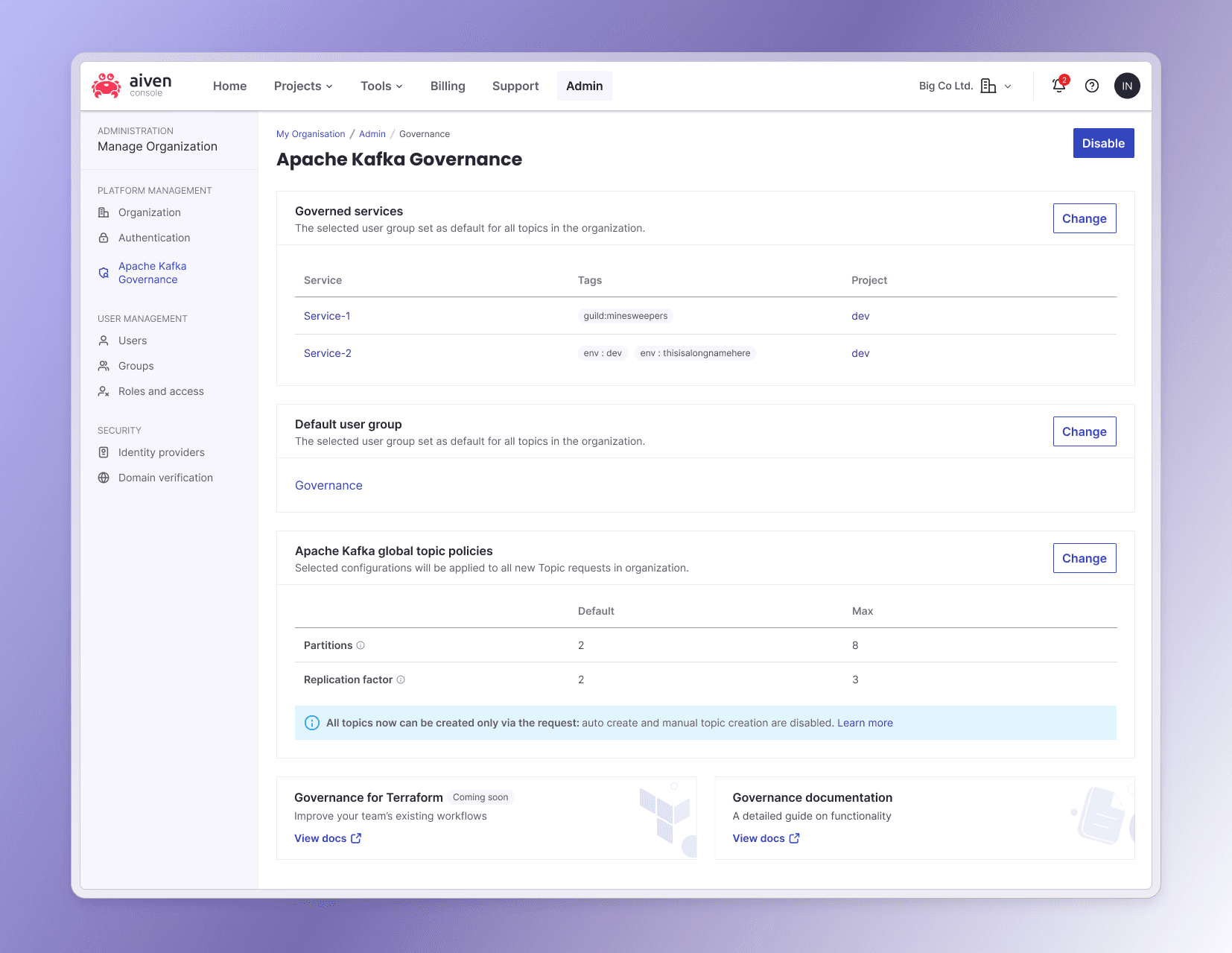Open the organization switcher chevron
Image resolution: width=1232 pixels, height=953 pixels.
click(1008, 86)
